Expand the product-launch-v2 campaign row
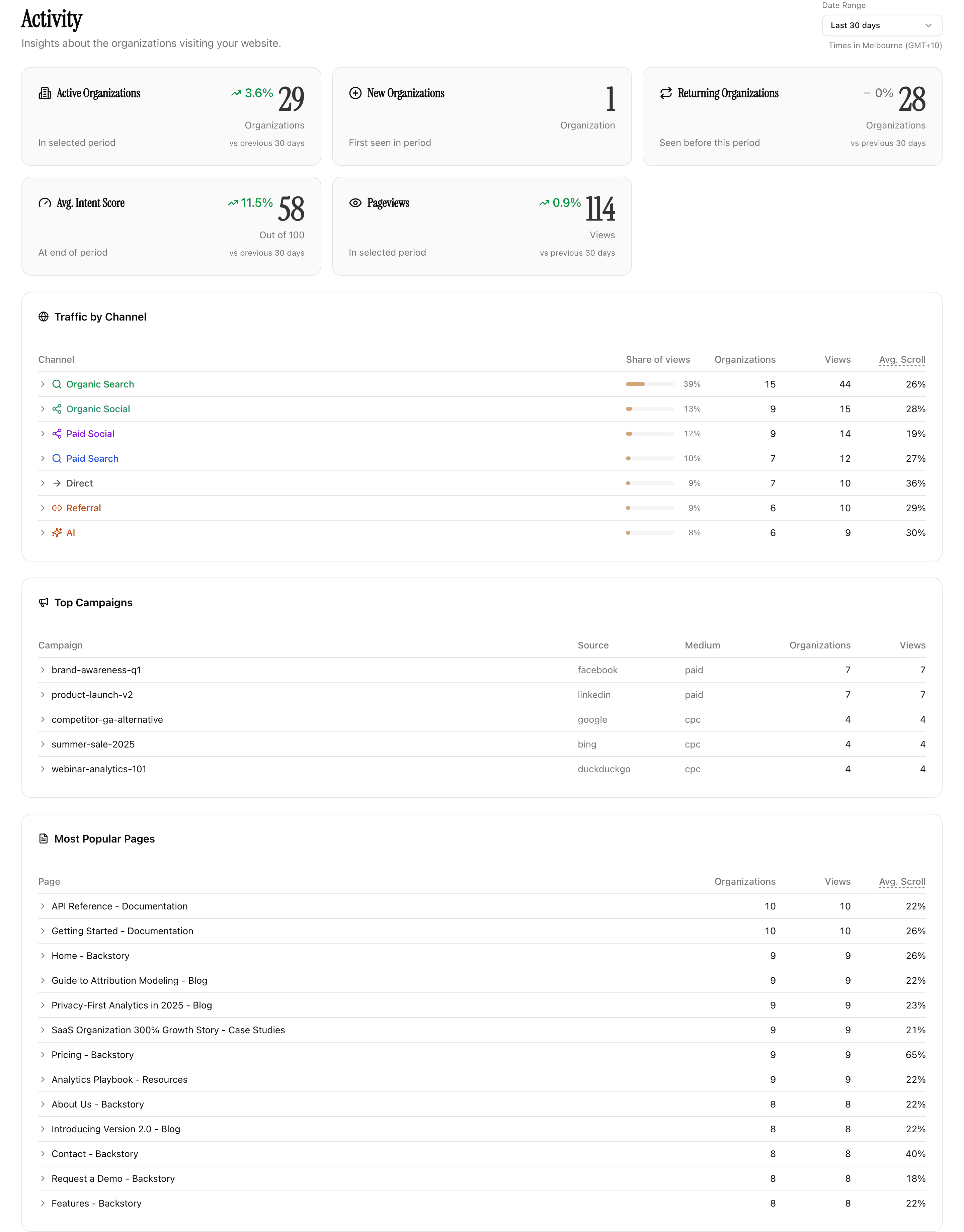The height and width of the screenshot is (1232, 964). coord(42,695)
